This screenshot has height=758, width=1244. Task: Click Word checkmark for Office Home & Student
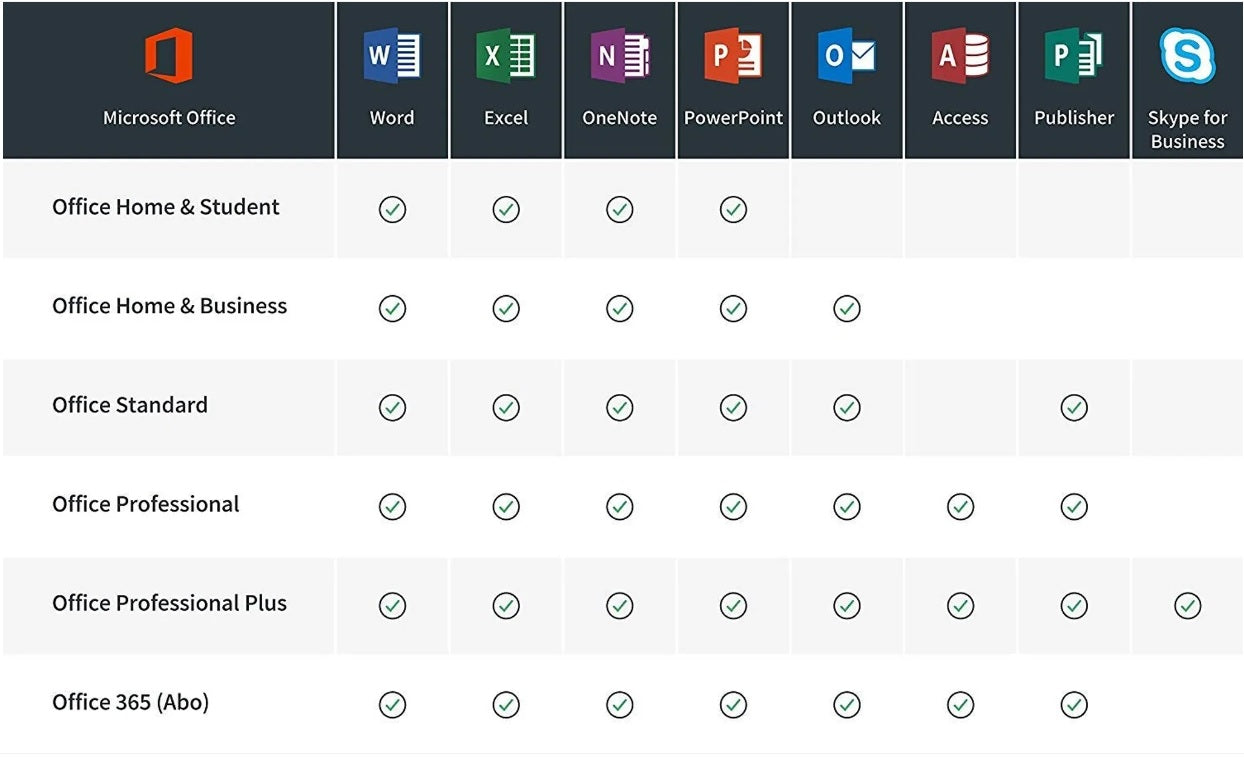click(x=392, y=209)
